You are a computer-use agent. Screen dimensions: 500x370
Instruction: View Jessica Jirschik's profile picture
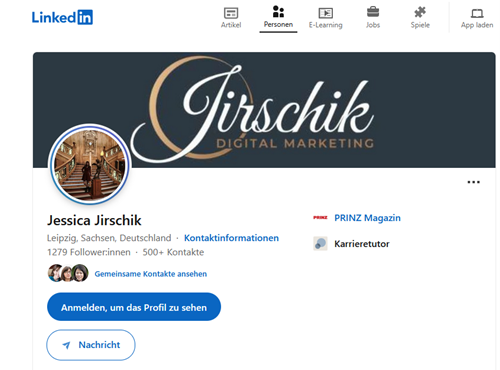point(90,165)
